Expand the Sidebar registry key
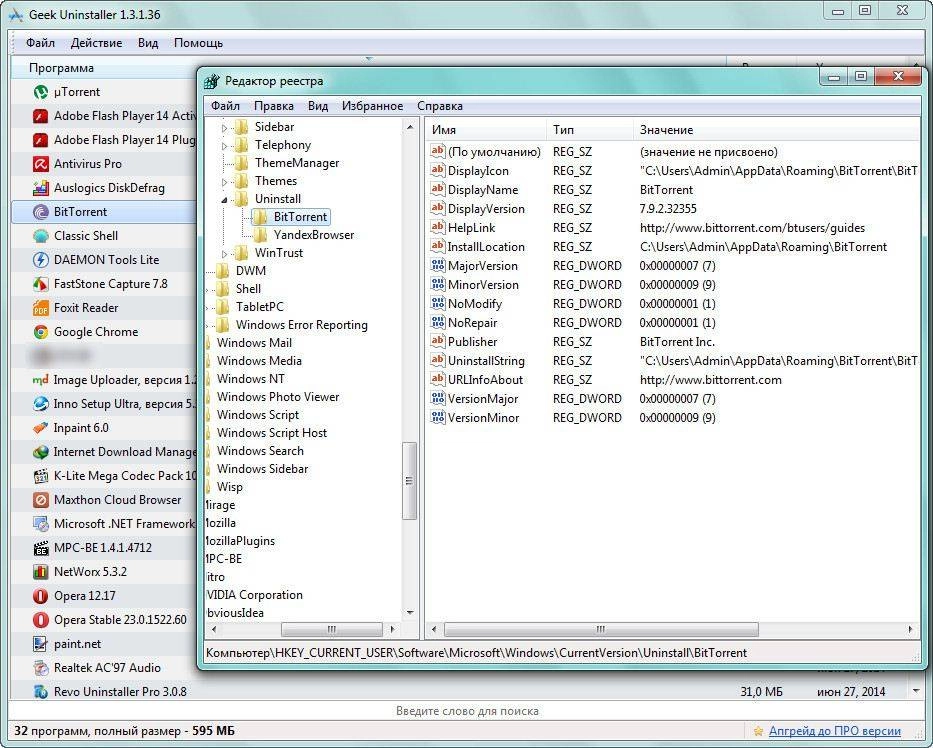The height and width of the screenshot is (748, 933). (x=224, y=127)
